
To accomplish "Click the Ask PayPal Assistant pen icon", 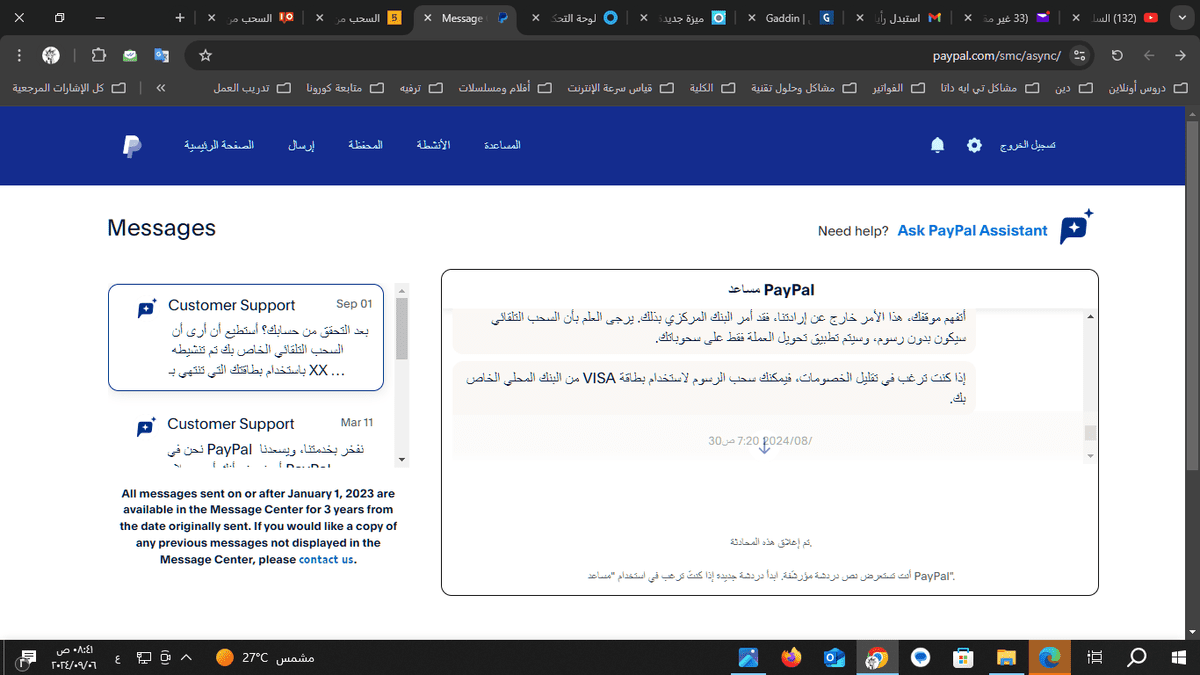I will pos(1075,229).
